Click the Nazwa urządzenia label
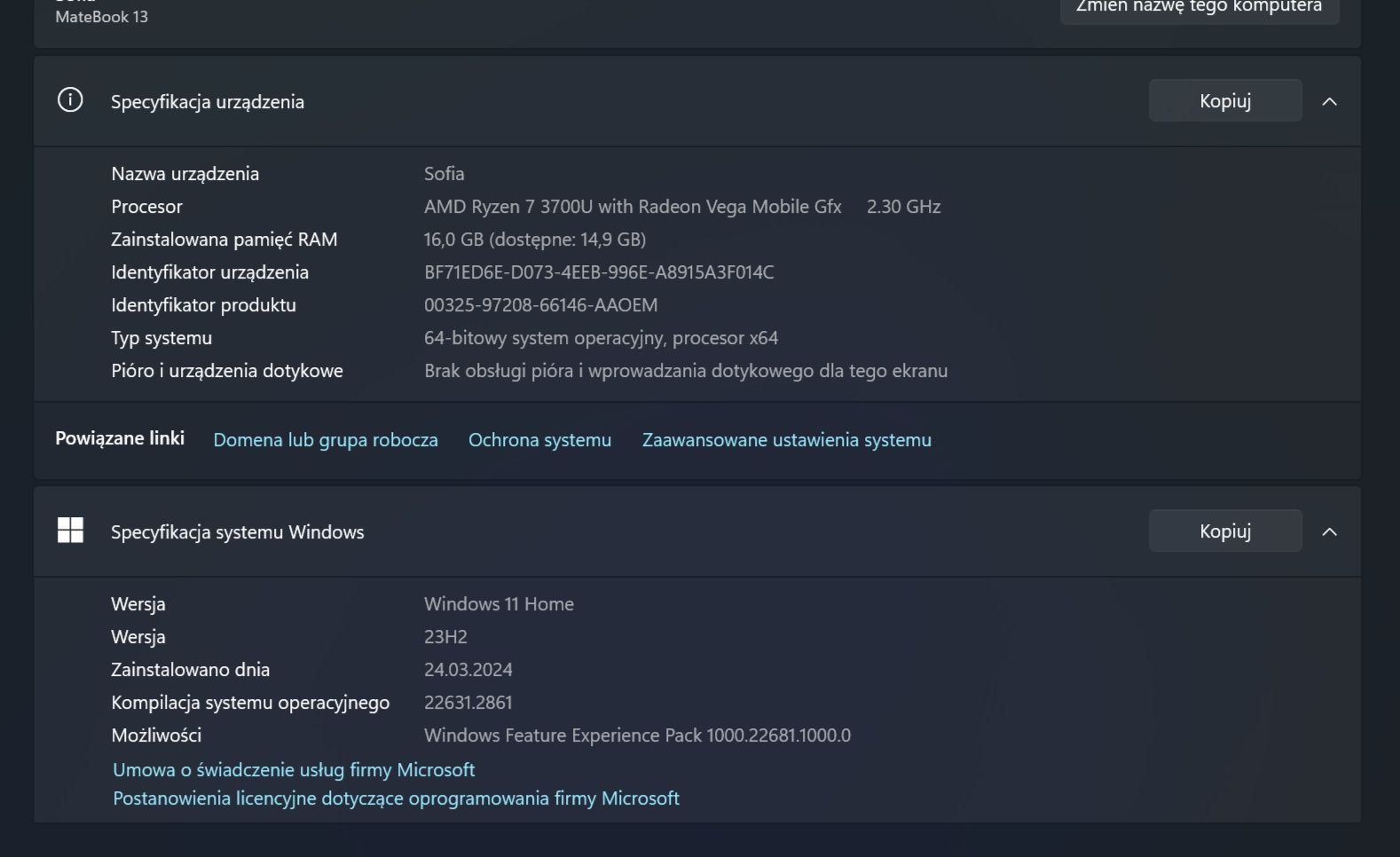 pyautogui.click(x=185, y=174)
